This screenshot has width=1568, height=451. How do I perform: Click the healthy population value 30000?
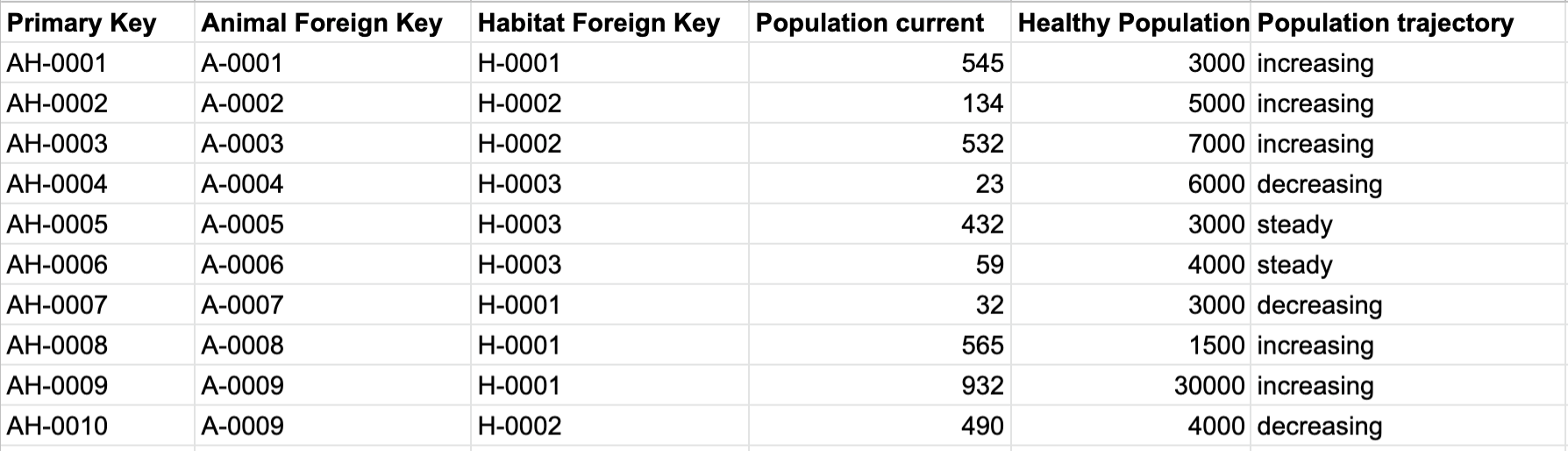(1130, 386)
